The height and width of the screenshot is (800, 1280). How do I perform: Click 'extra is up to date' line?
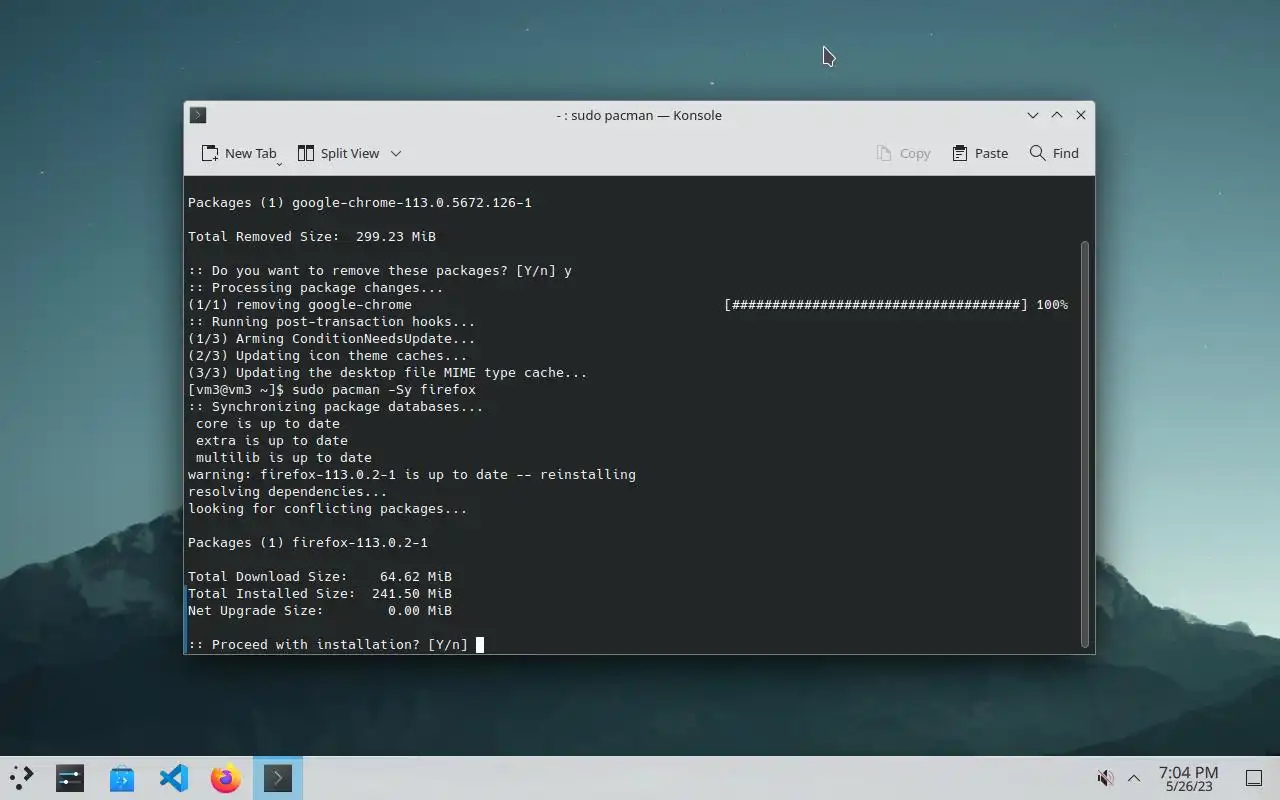click(x=272, y=440)
